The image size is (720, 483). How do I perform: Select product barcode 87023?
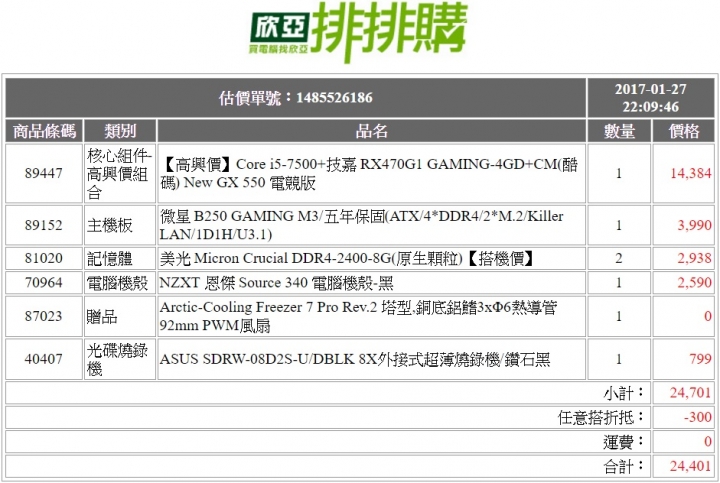pyautogui.click(x=44, y=316)
